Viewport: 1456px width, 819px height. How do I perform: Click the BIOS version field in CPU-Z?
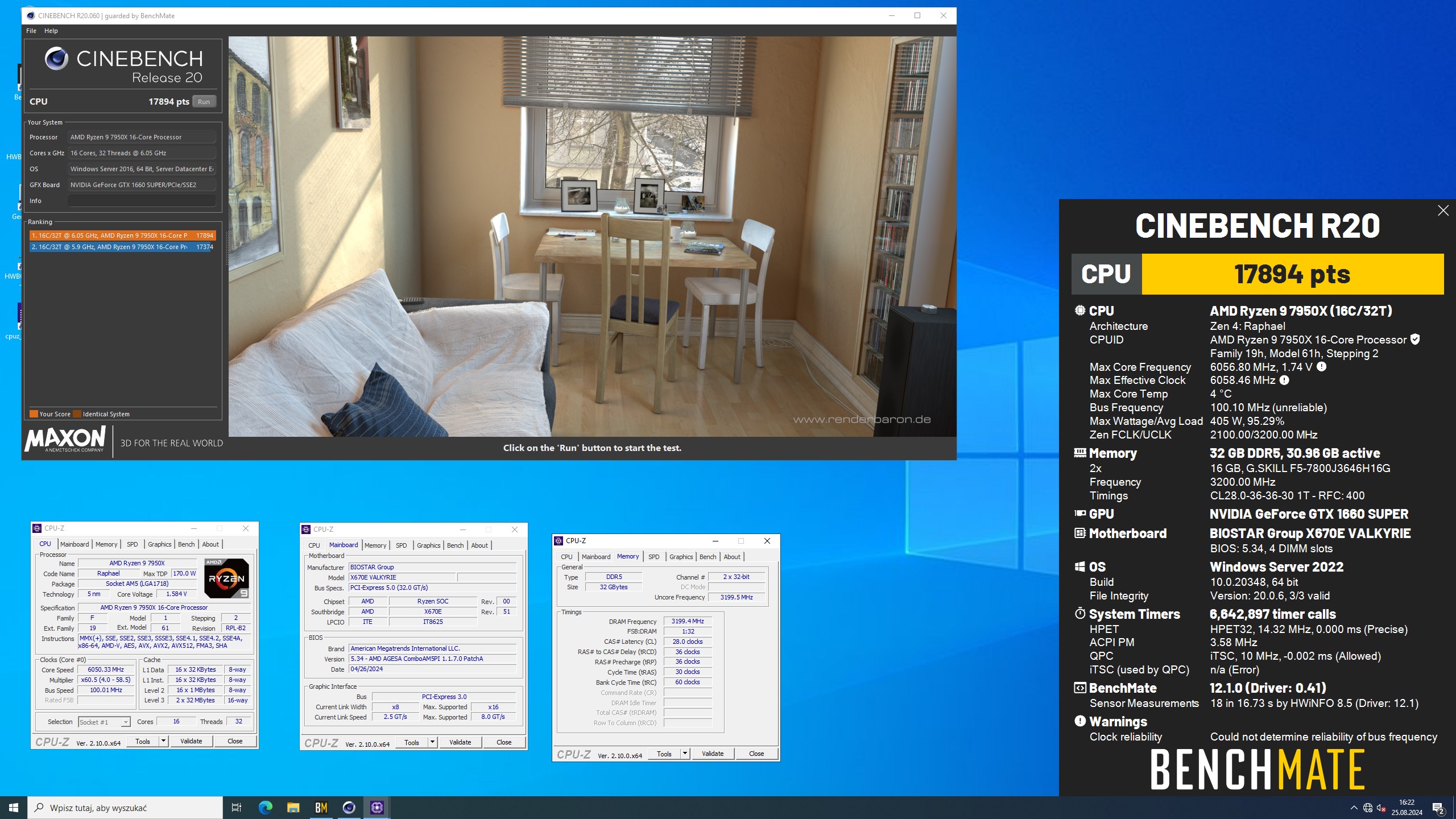point(432,659)
